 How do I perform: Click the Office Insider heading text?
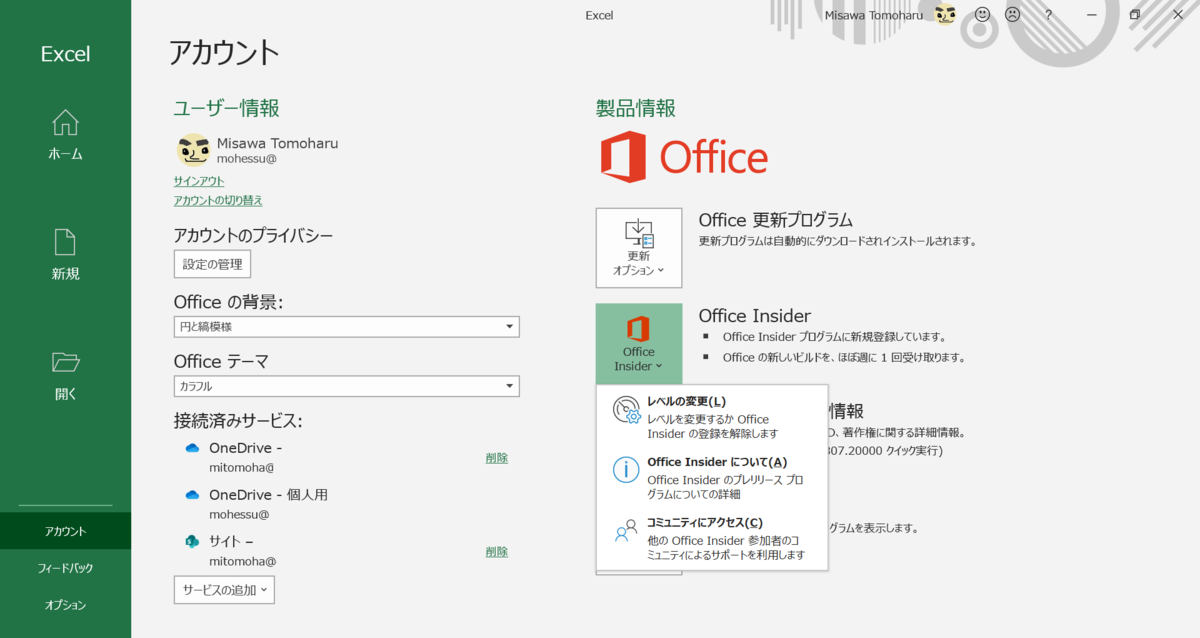754,316
